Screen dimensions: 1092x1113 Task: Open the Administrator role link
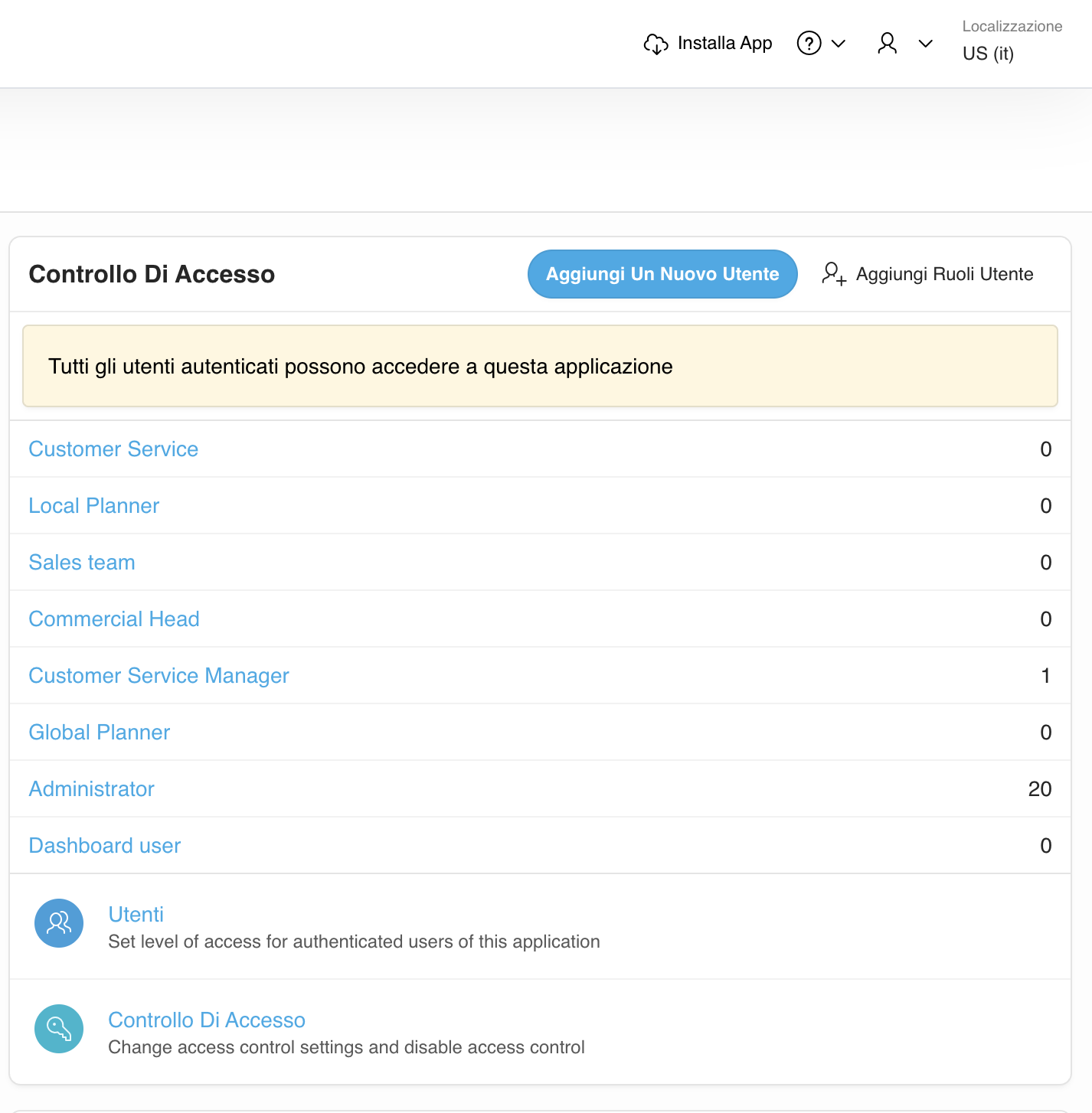pos(92,789)
